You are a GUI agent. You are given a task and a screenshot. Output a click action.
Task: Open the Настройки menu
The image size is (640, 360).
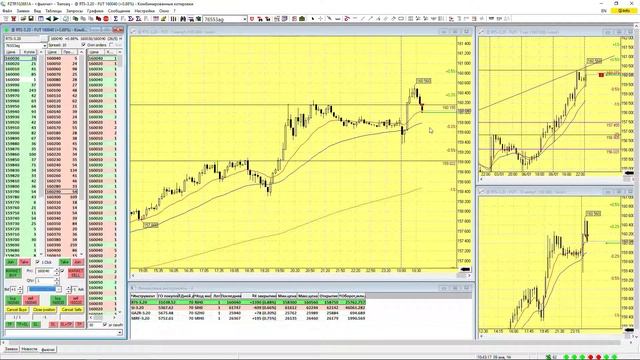point(144,11)
